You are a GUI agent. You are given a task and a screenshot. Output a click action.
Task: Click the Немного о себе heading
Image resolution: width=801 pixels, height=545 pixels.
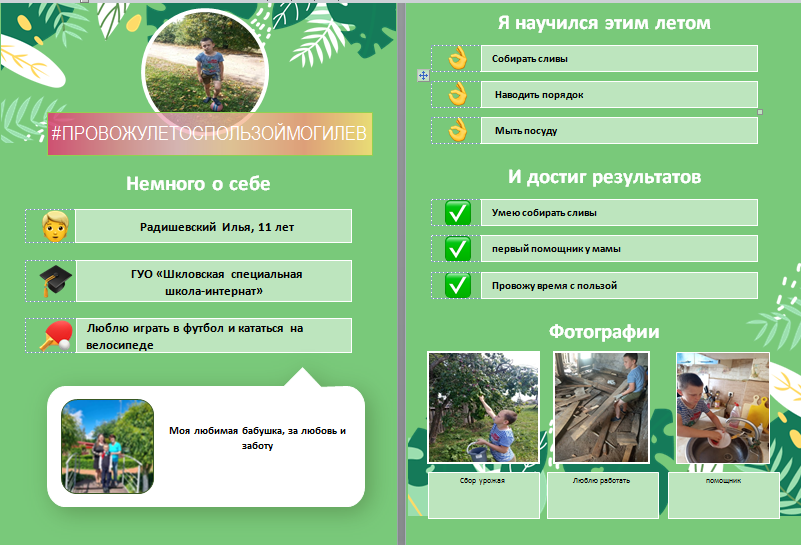pyautogui.click(x=198, y=183)
